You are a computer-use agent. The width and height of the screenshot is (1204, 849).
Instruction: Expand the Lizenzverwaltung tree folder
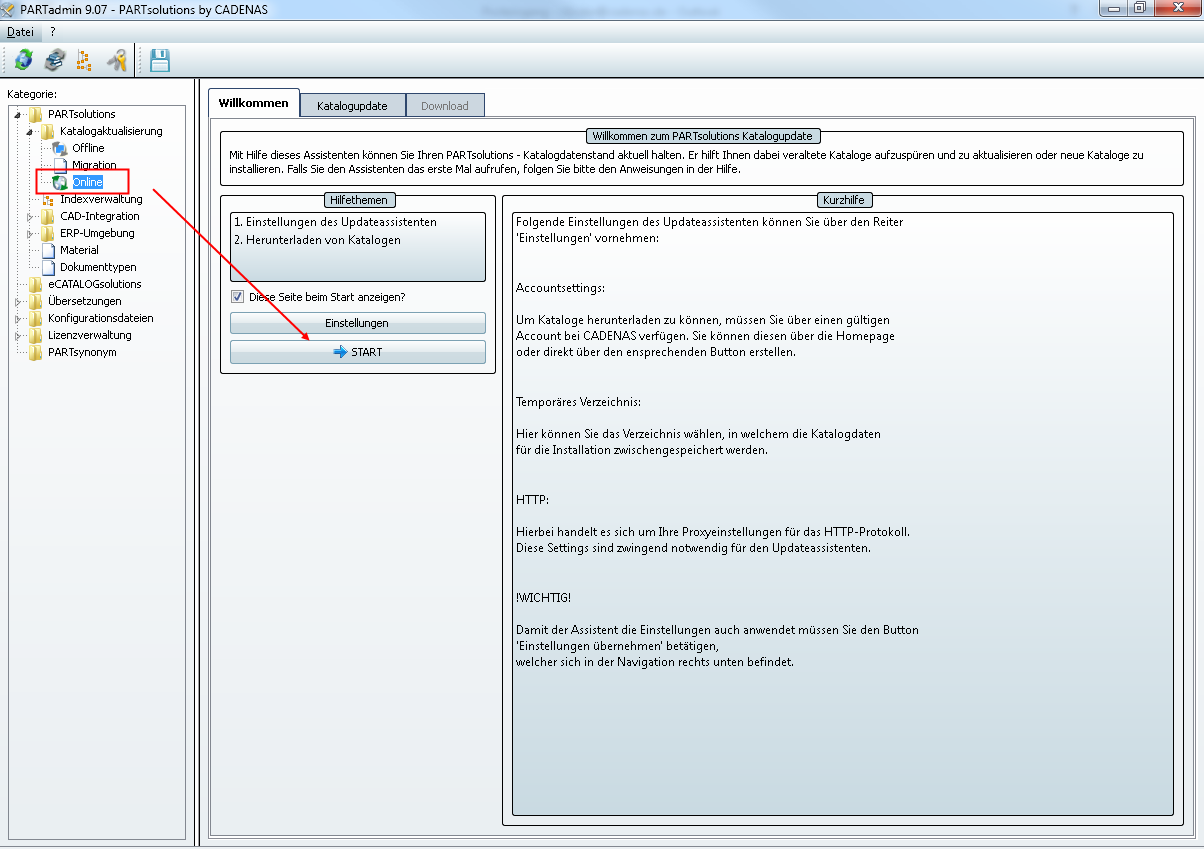17,335
